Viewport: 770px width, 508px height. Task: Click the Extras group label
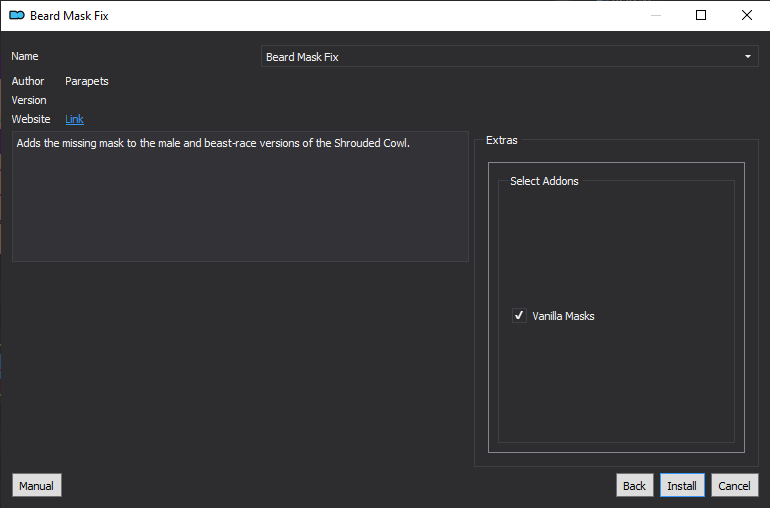coord(501,140)
